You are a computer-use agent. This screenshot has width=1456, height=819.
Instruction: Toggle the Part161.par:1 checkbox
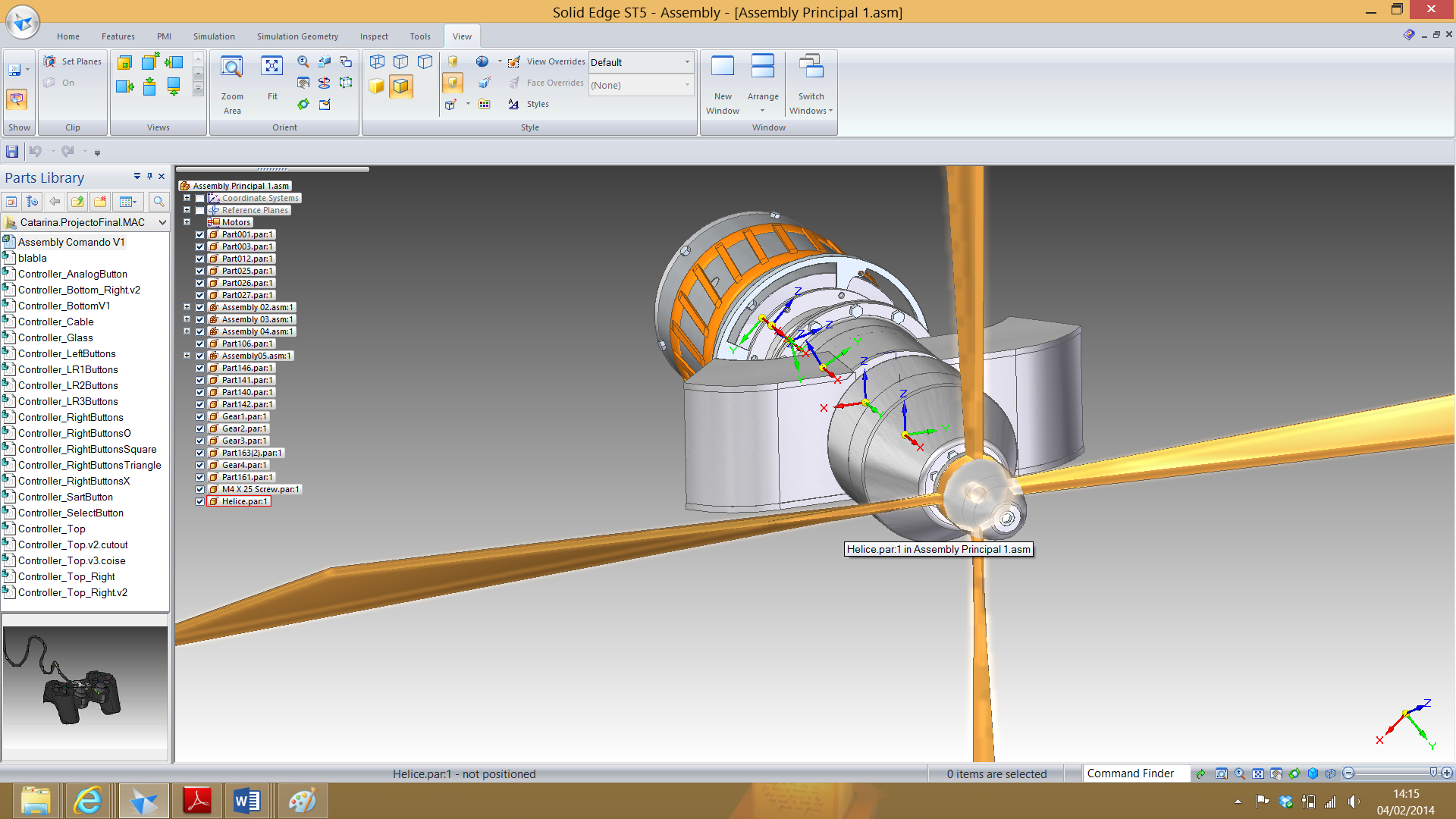point(200,478)
